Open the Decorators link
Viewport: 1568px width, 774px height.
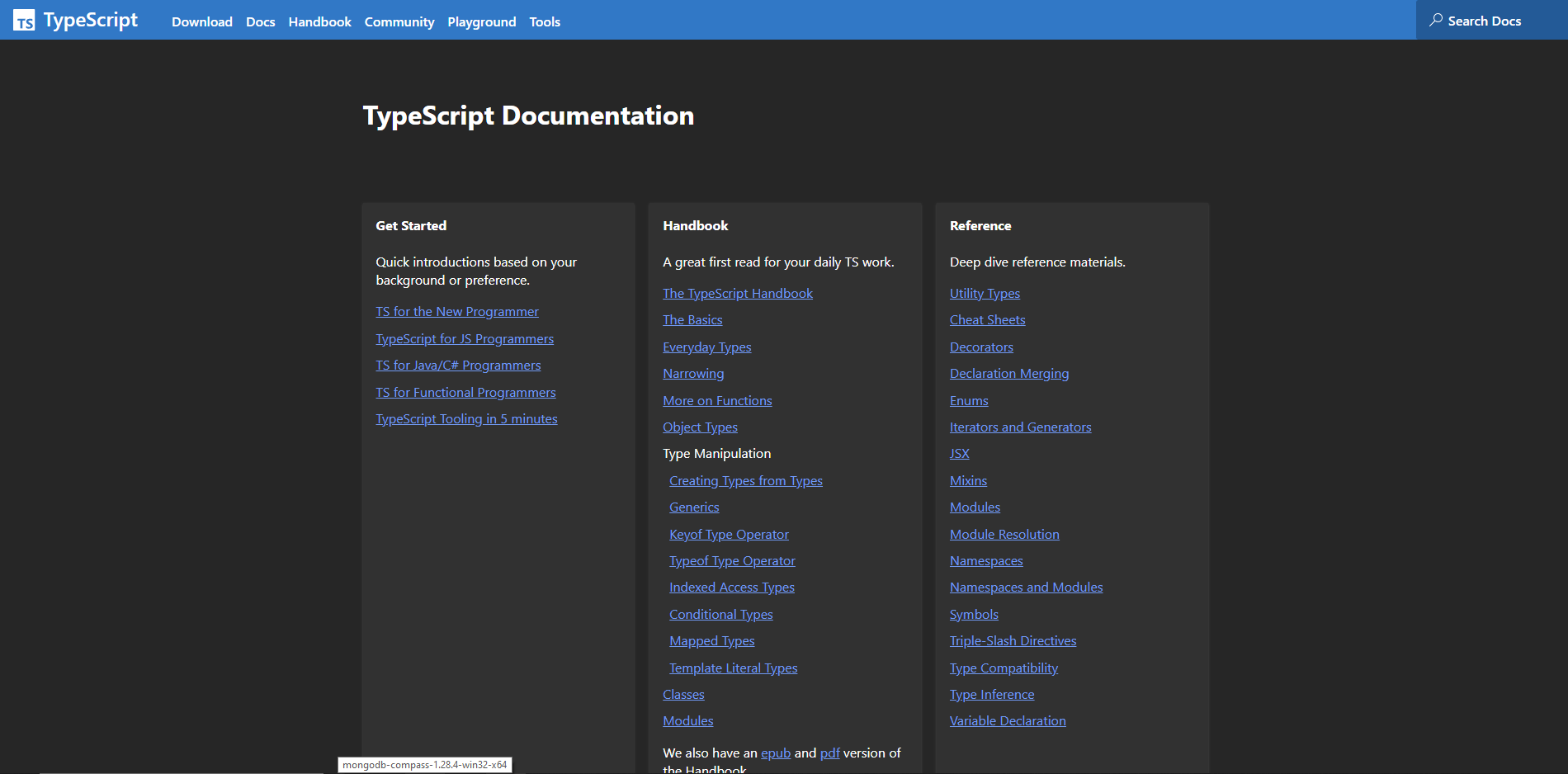[981, 347]
